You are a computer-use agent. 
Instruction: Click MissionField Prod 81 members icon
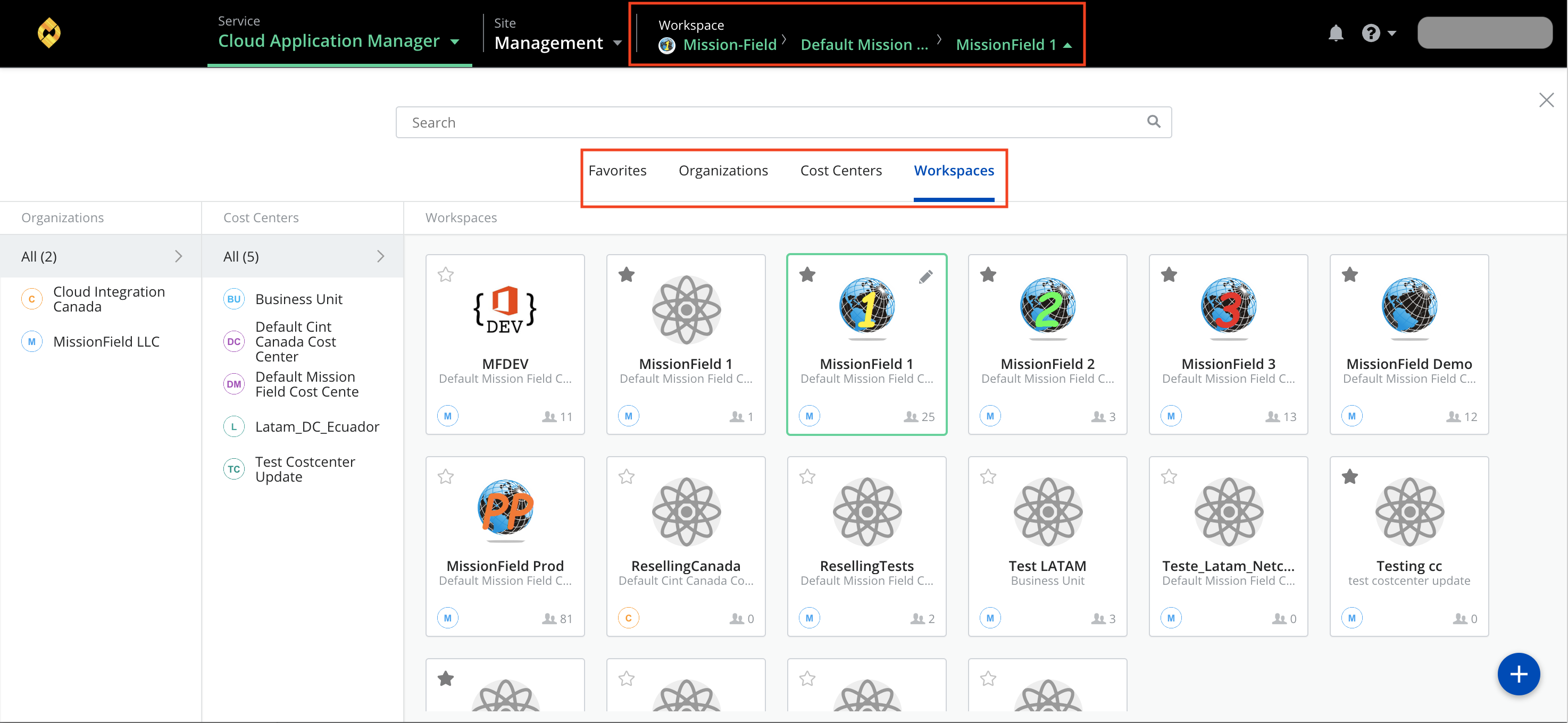tap(549, 618)
